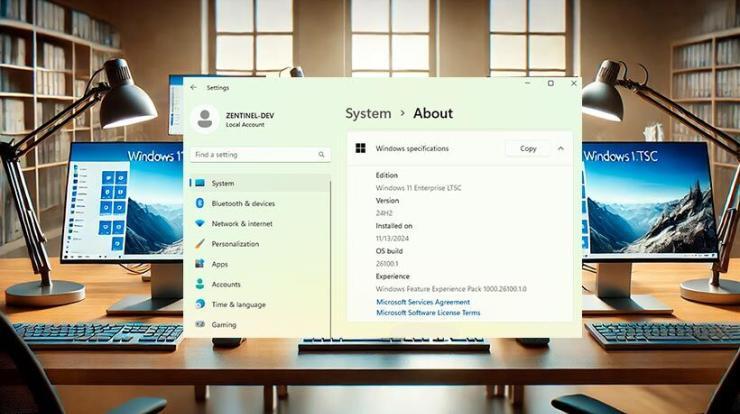Open Microsoft Software License Terms link

pyautogui.click(x=428, y=313)
